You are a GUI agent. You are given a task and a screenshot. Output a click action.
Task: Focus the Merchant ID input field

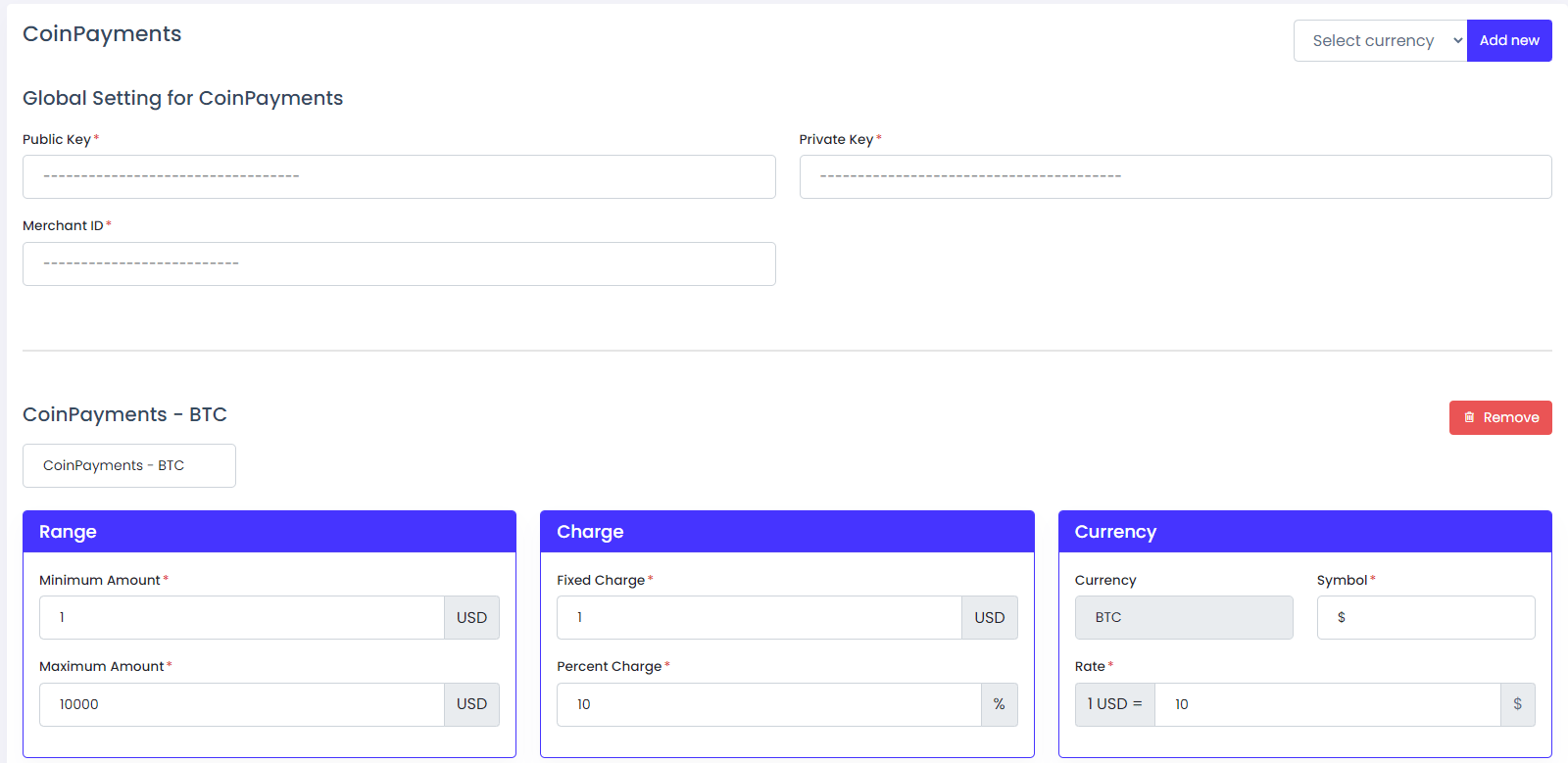point(399,263)
